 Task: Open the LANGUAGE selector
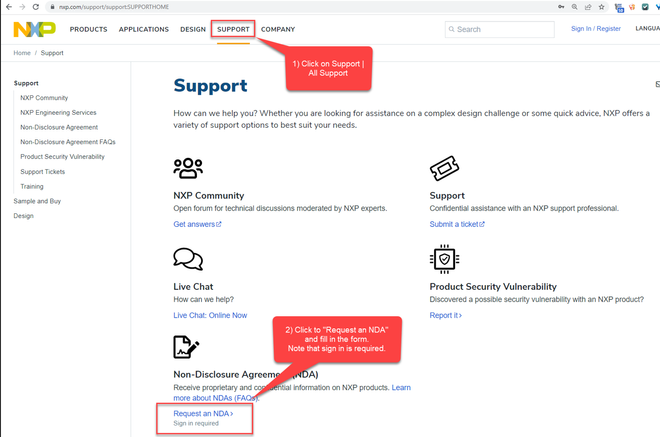[x=647, y=28]
